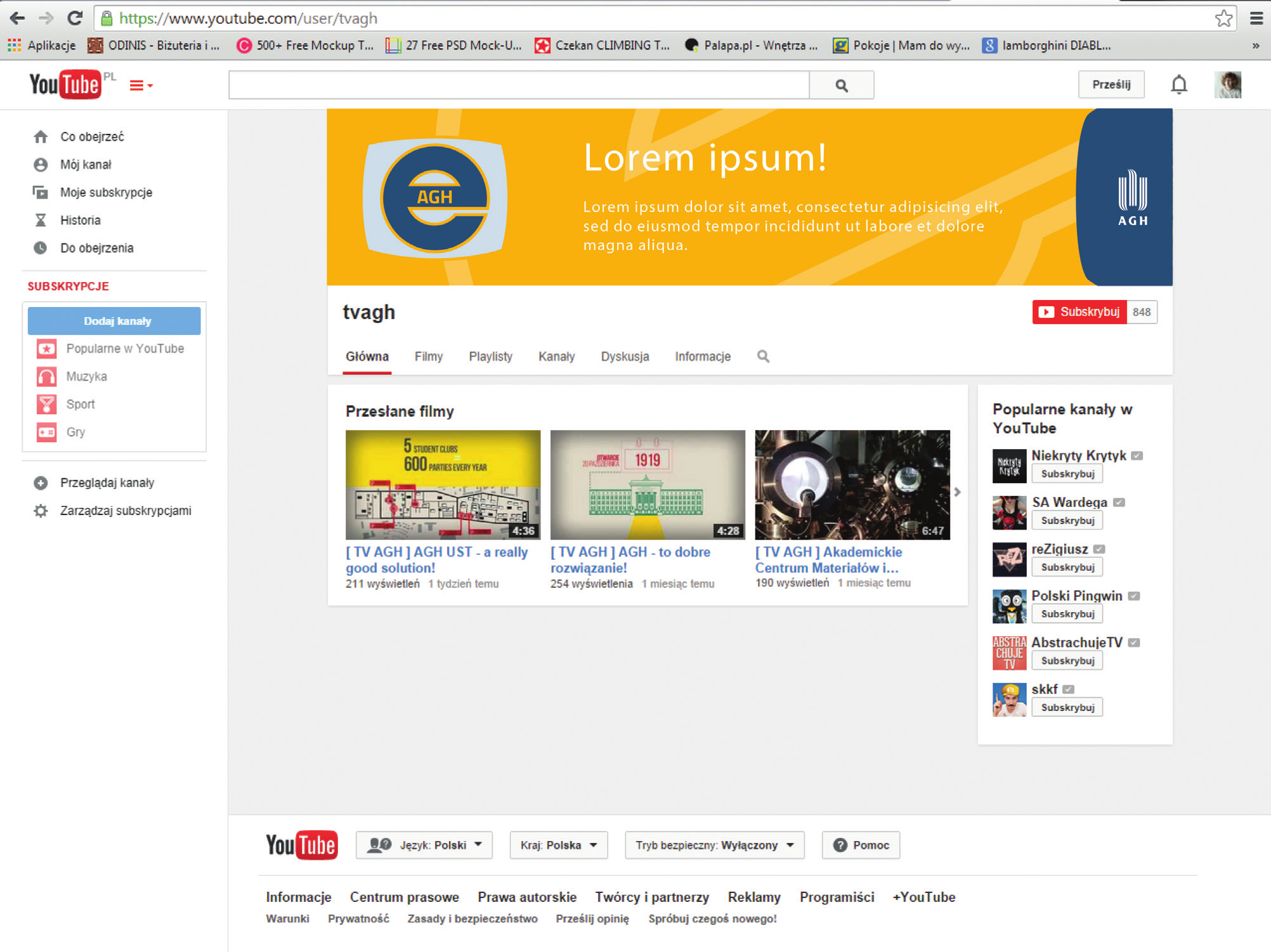Open the 1919 building video thumbnail
The image size is (1271, 952).
pyautogui.click(x=648, y=485)
